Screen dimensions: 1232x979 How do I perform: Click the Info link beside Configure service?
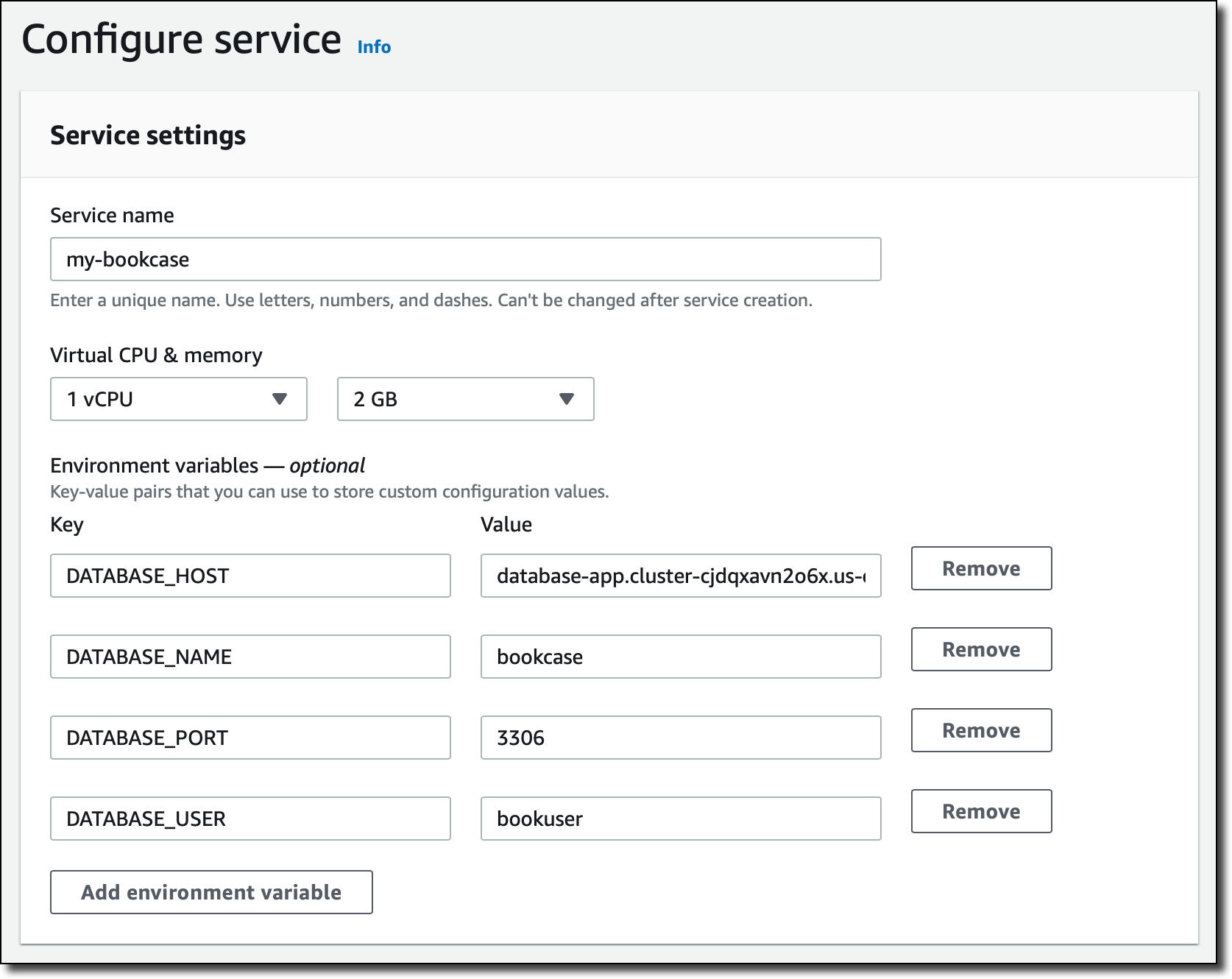[374, 47]
